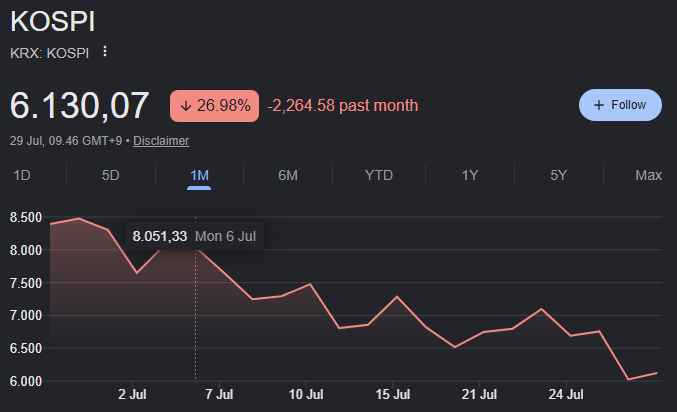The image size is (677, 412).
Task: Click the 8.051,33 Mon 6 Jul tooltip
Action: [194, 236]
